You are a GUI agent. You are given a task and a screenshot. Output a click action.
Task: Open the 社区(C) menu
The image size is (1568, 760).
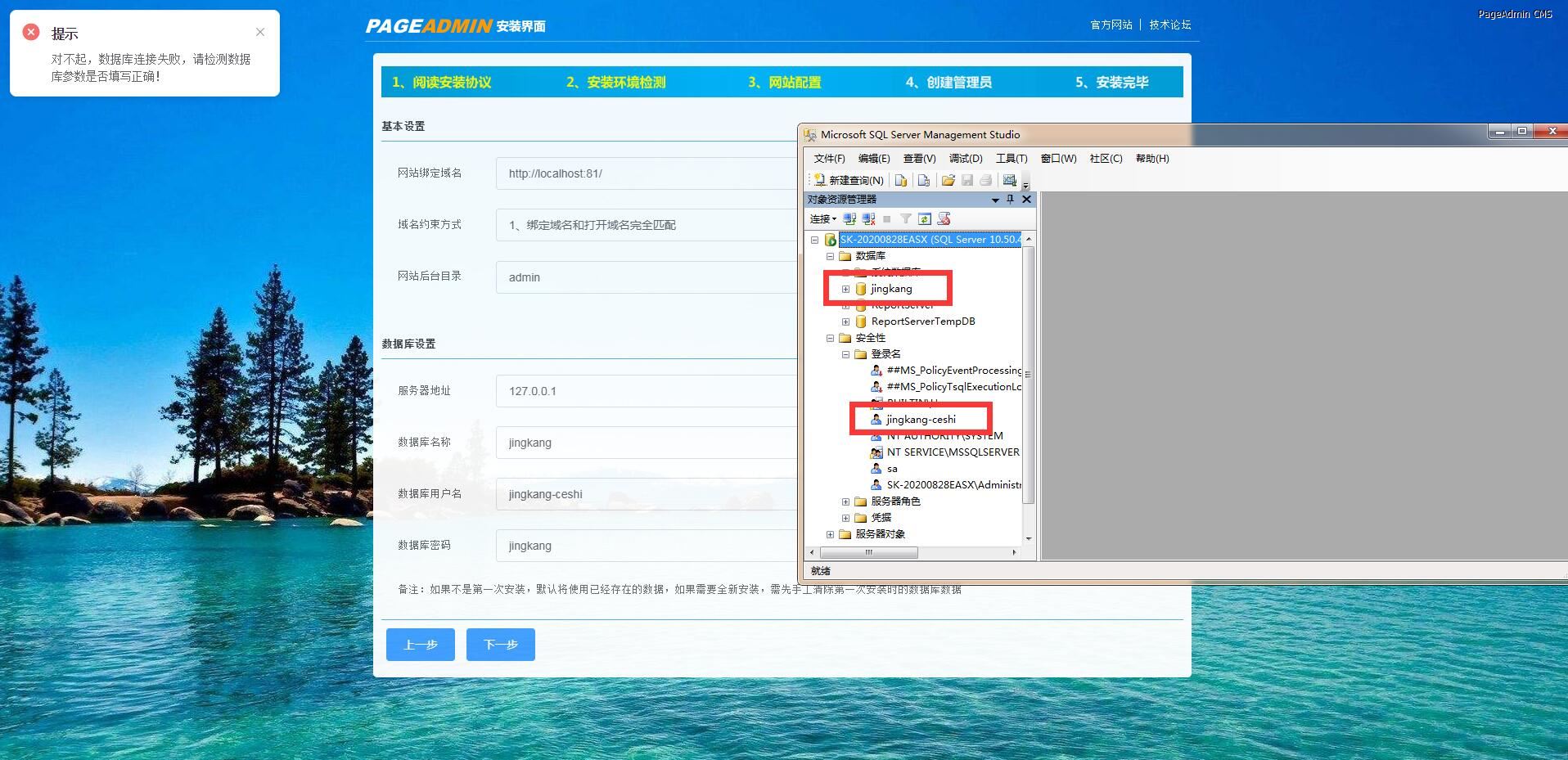coord(1106,159)
